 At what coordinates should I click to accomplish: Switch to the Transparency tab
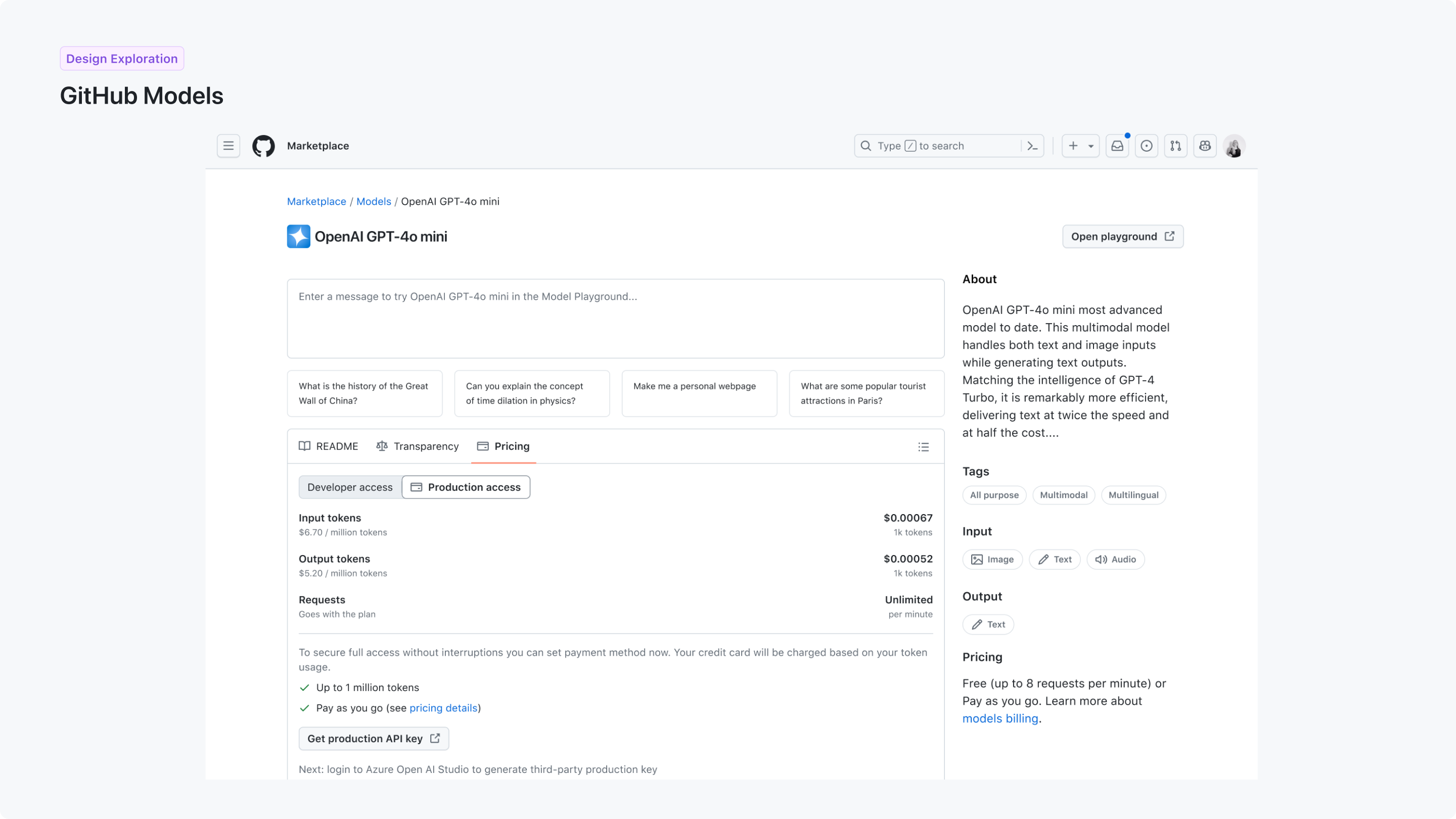[426, 446]
